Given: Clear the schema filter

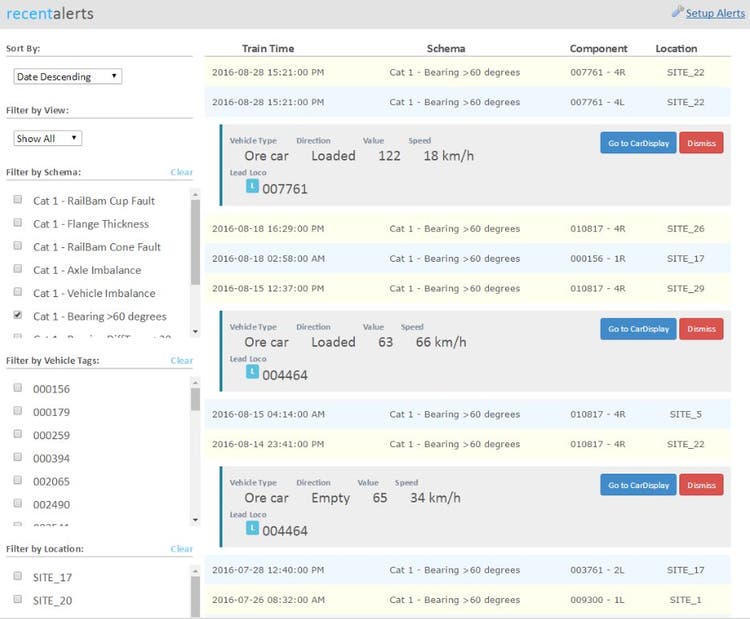Looking at the screenshot, I should [x=181, y=172].
